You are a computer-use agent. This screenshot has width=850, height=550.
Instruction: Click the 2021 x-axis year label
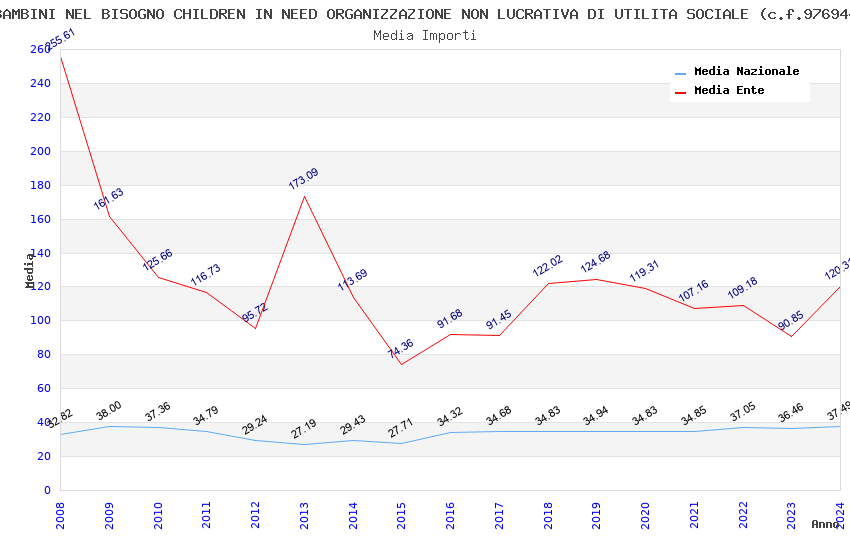coord(694,515)
